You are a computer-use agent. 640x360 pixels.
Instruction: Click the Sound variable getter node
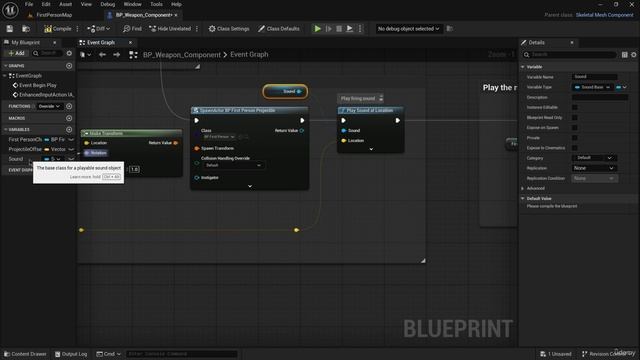pyautogui.click(x=285, y=91)
